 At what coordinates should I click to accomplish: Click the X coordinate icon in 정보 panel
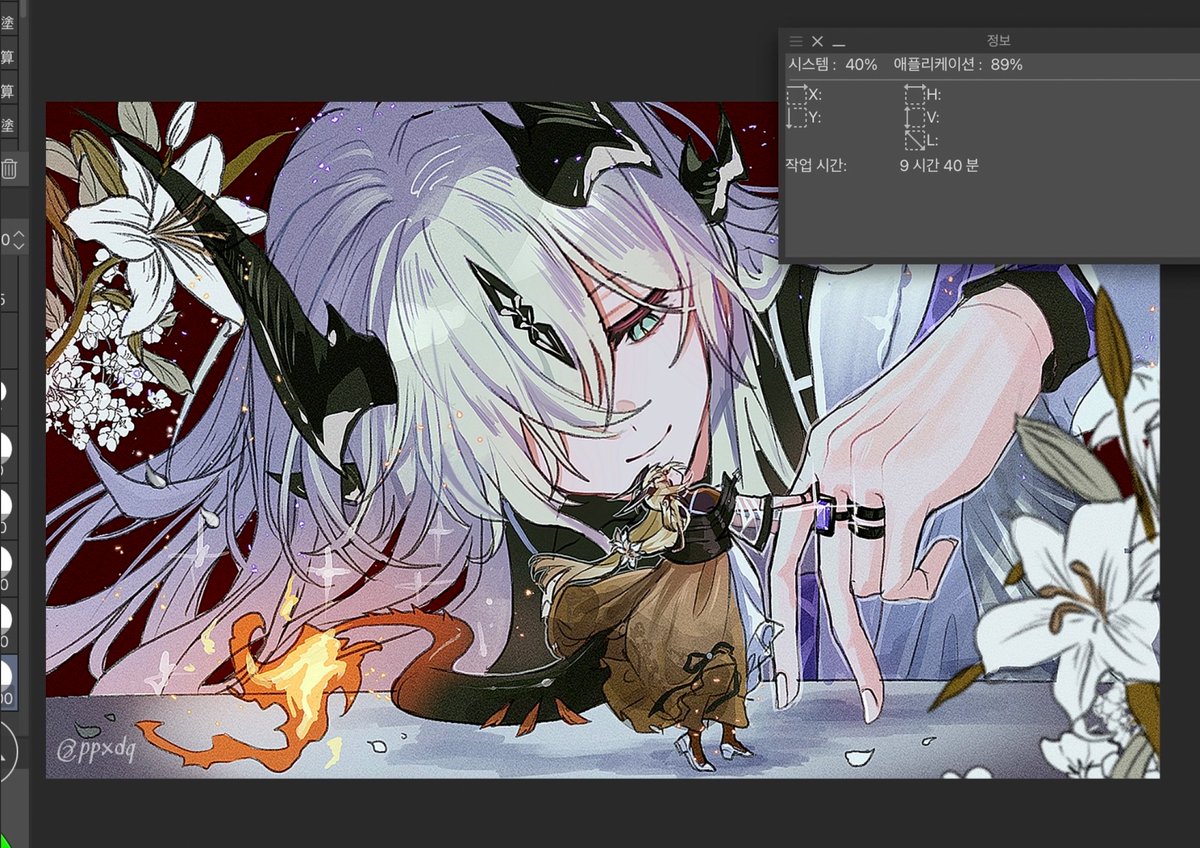coord(797,94)
